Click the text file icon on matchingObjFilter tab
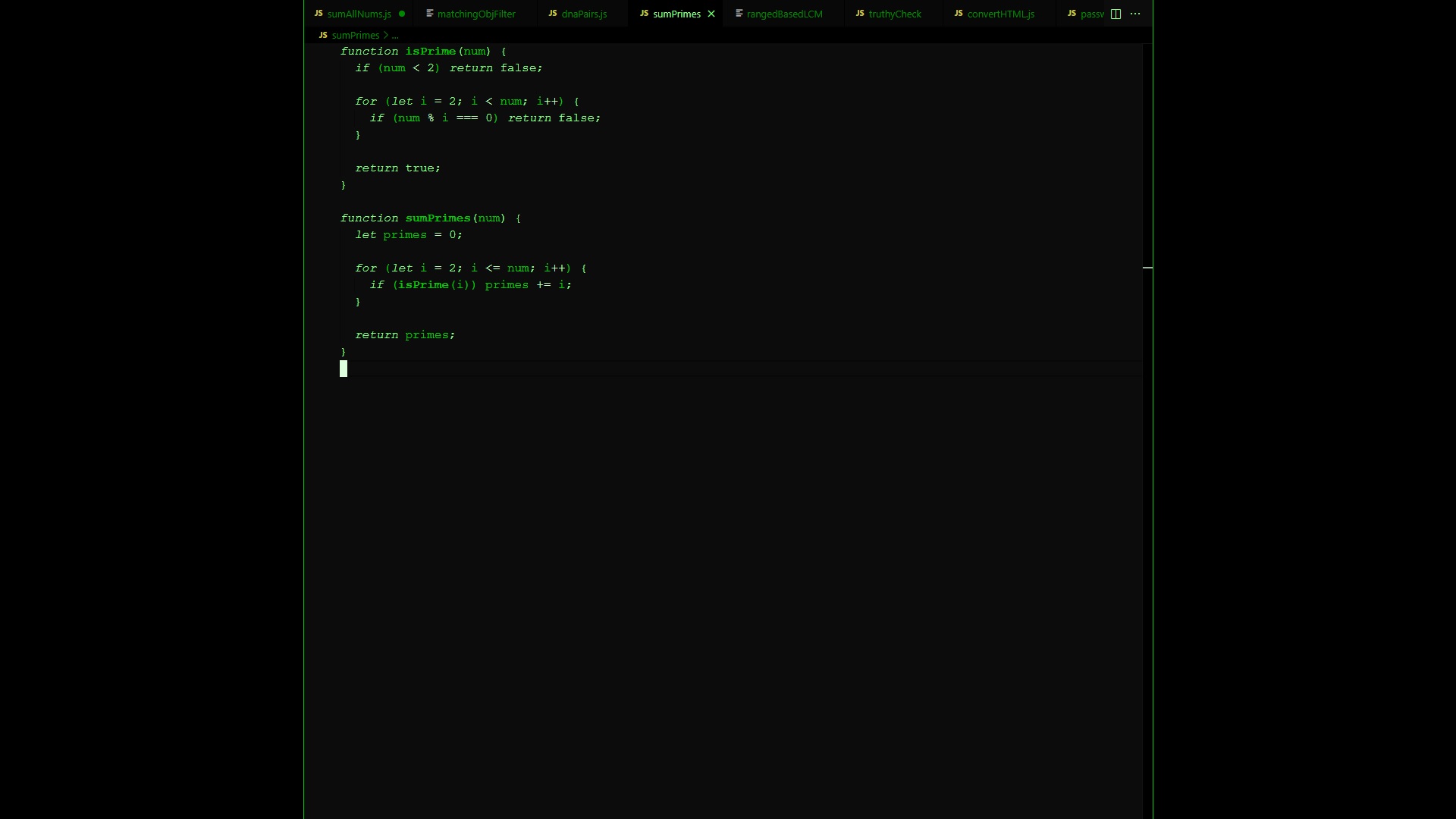Screen dimensions: 1456x819 pos(430,14)
